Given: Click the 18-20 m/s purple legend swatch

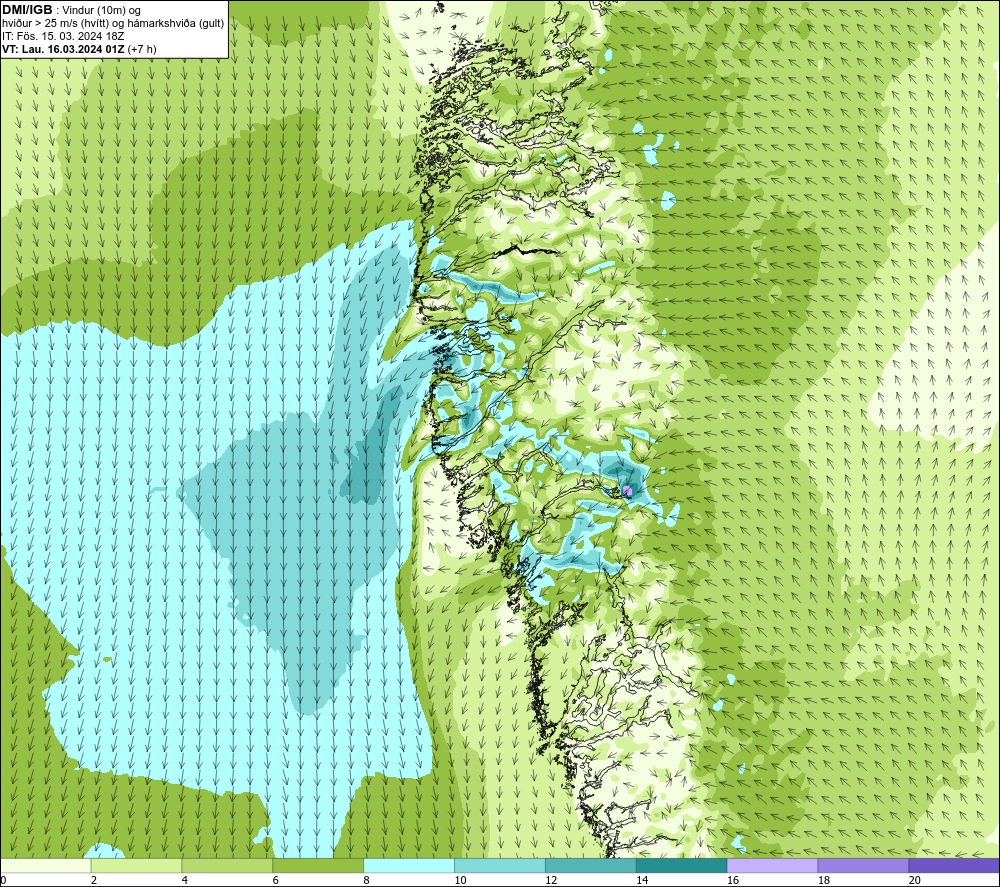Looking at the screenshot, I should tap(863, 866).
